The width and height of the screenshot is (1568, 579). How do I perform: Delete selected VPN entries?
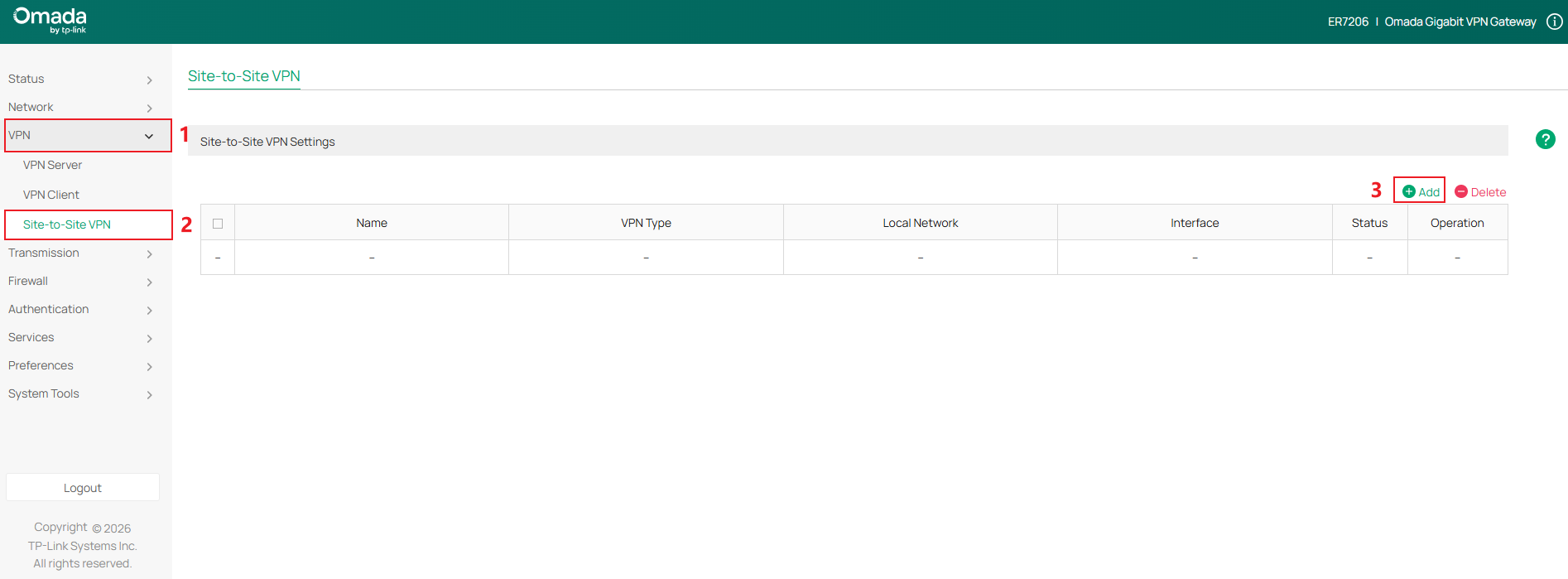[1480, 191]
